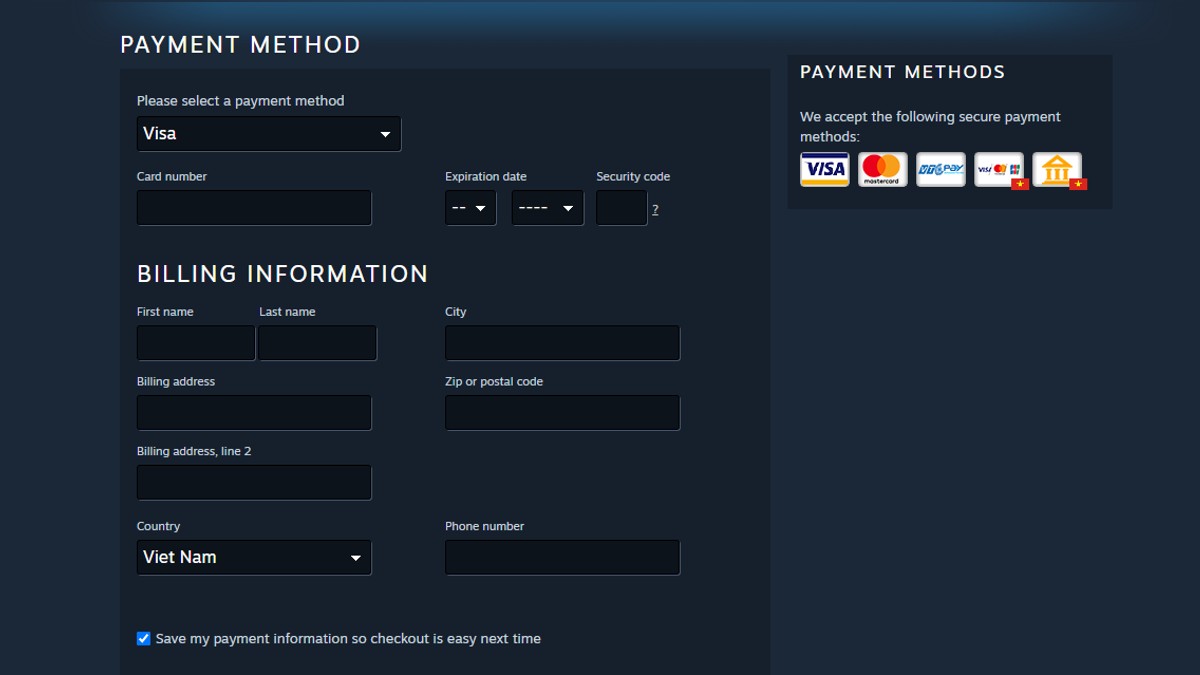Uncheck Save my payment information checkbox
1200x675 pixels.
click(144, 638)
